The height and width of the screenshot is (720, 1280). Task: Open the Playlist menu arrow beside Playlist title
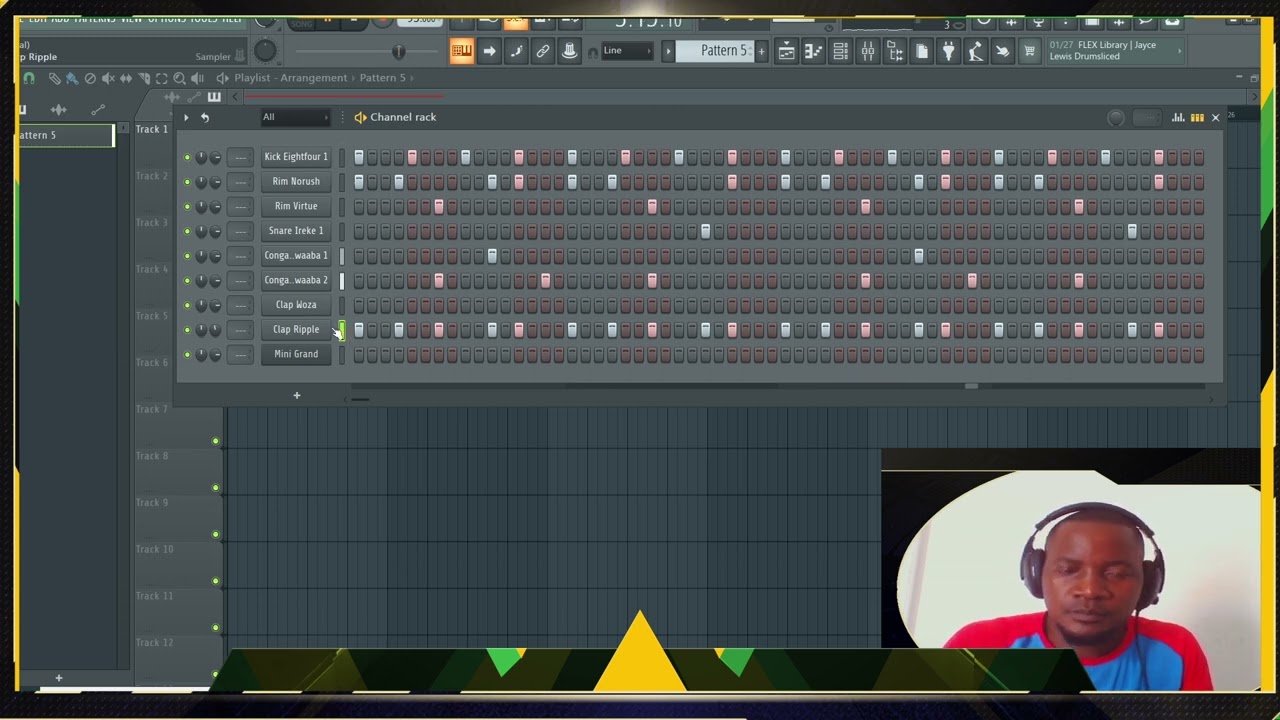pos(223,78)
